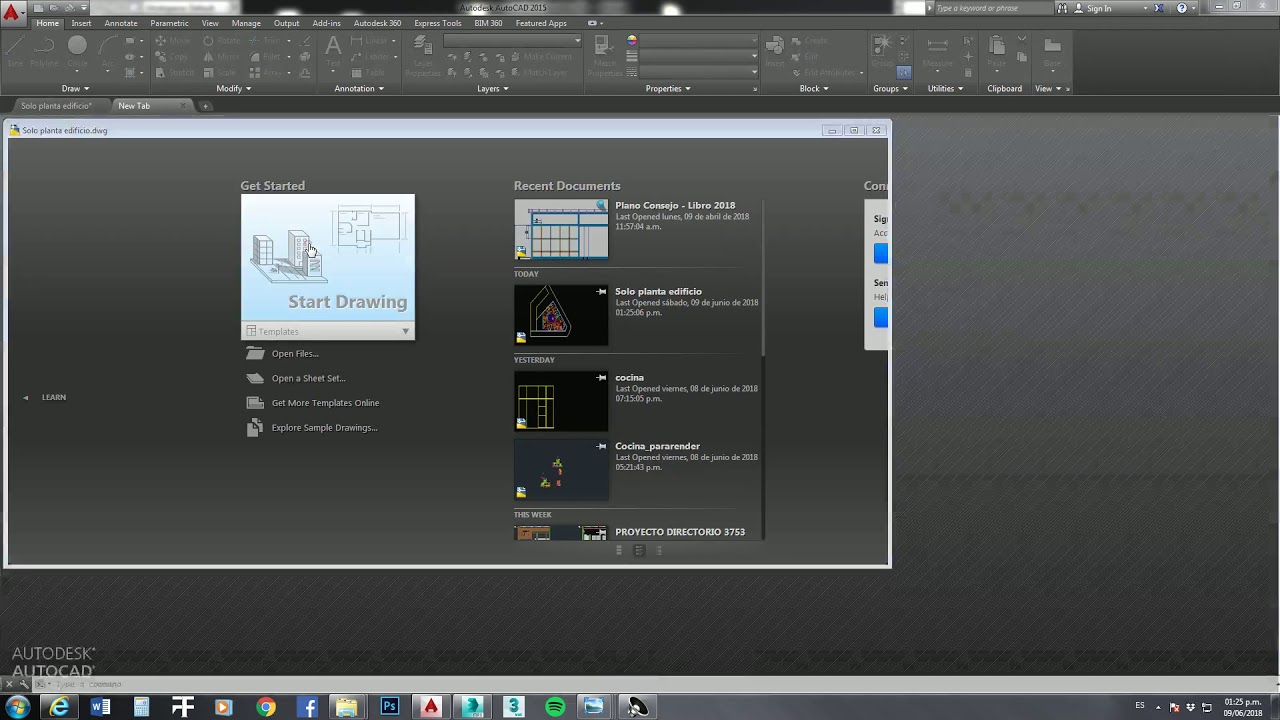Expand the Properties panel dropdown
This screenshot has height=720, width=1280.
pyautogui.click(x=668, y=88)
